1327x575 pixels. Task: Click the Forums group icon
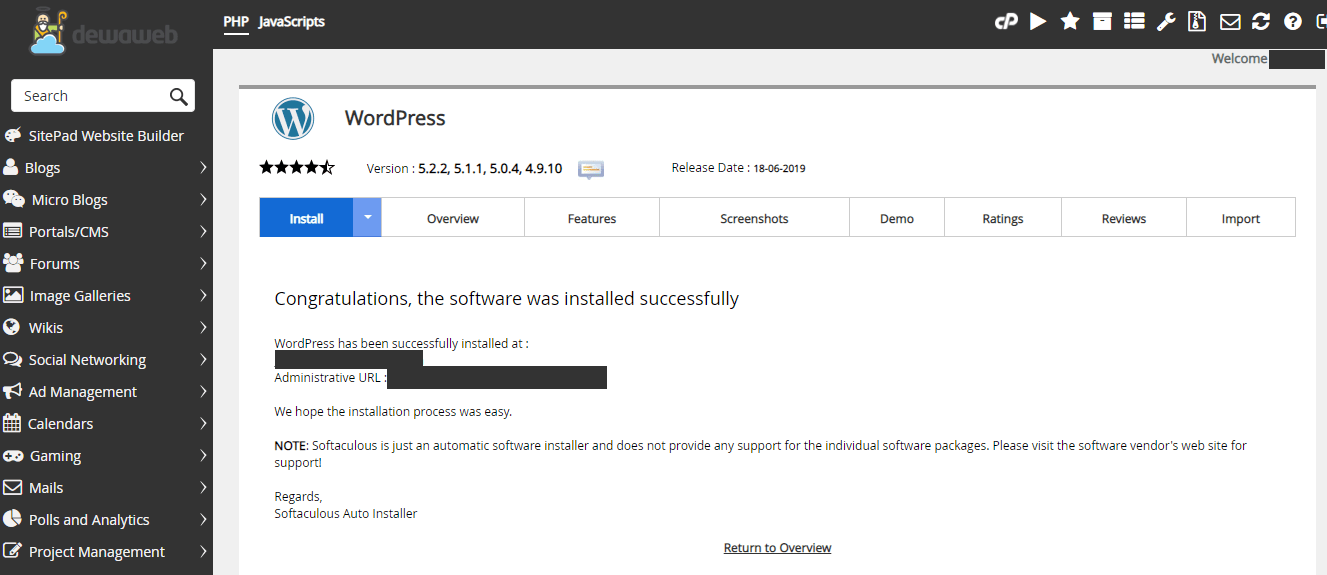[x=13, y=263]
